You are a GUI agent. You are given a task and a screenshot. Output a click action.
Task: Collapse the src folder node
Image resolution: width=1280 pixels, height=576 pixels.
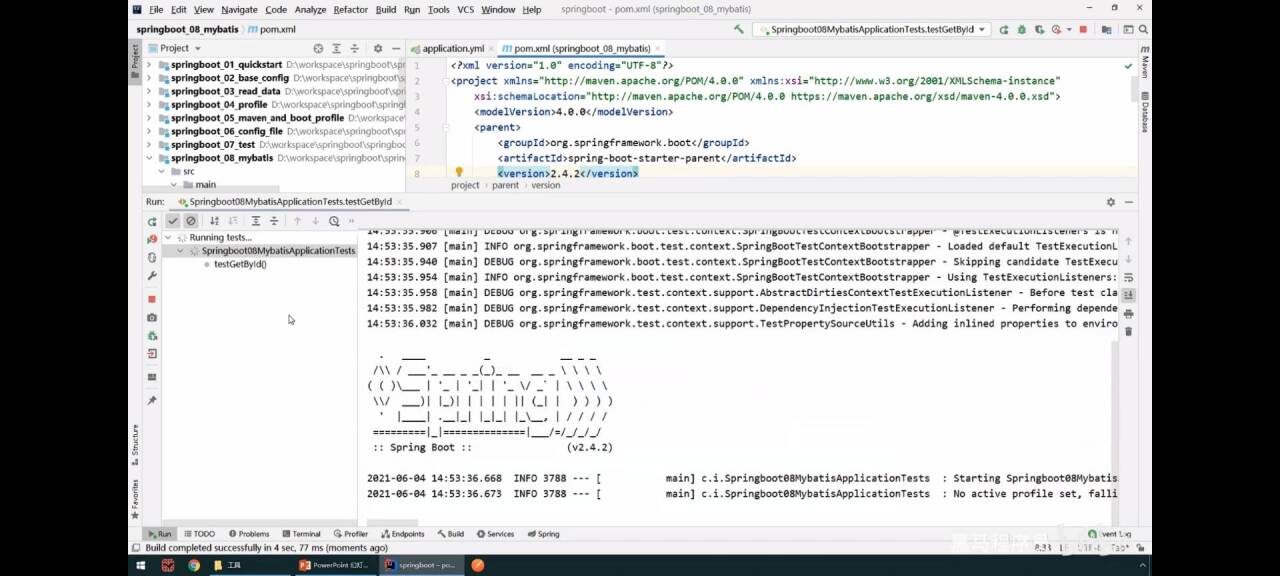click(x=162, y=171)
